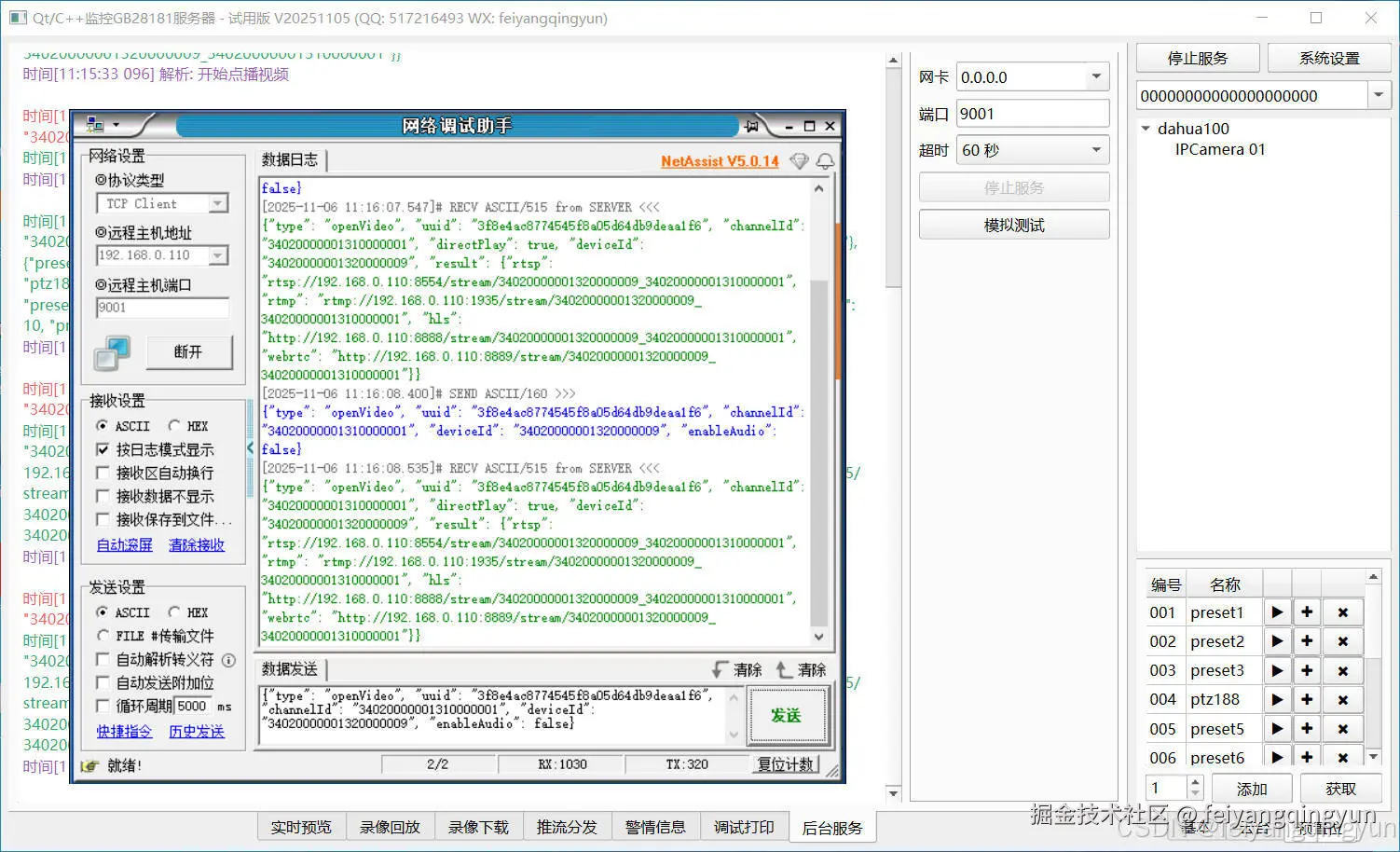
Task: Click the plus icon for ptz188
Action: pos(1307,699)
